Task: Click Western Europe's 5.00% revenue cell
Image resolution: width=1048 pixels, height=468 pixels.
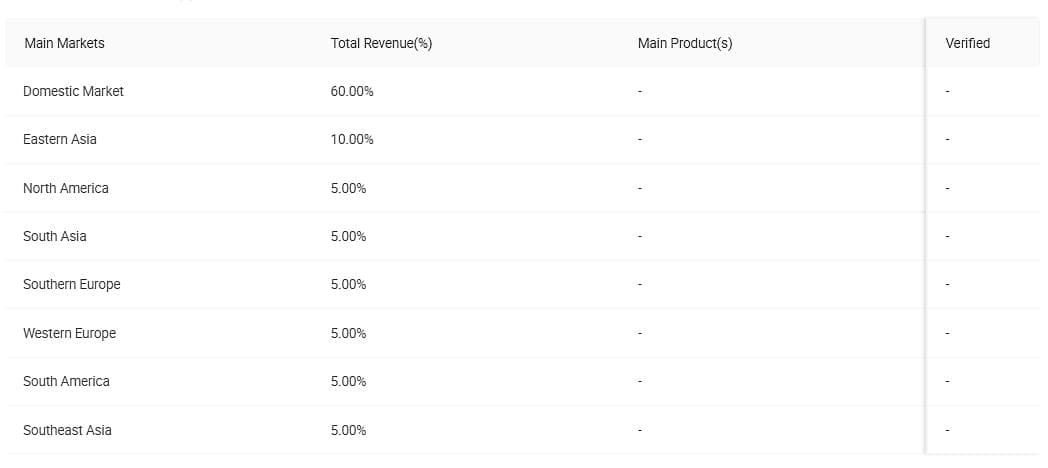Action: (348, 333)
